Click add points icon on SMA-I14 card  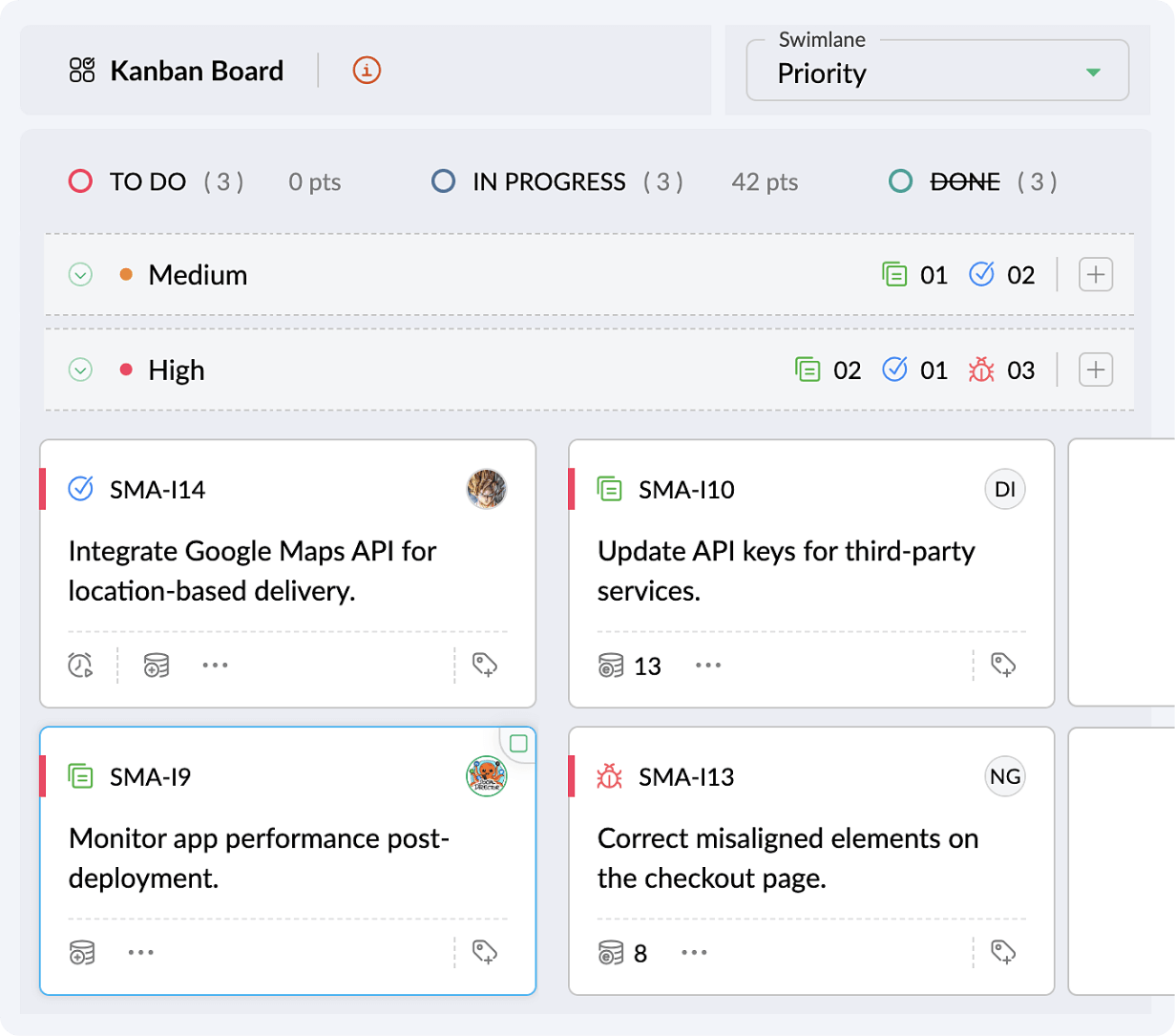point(157,666)
